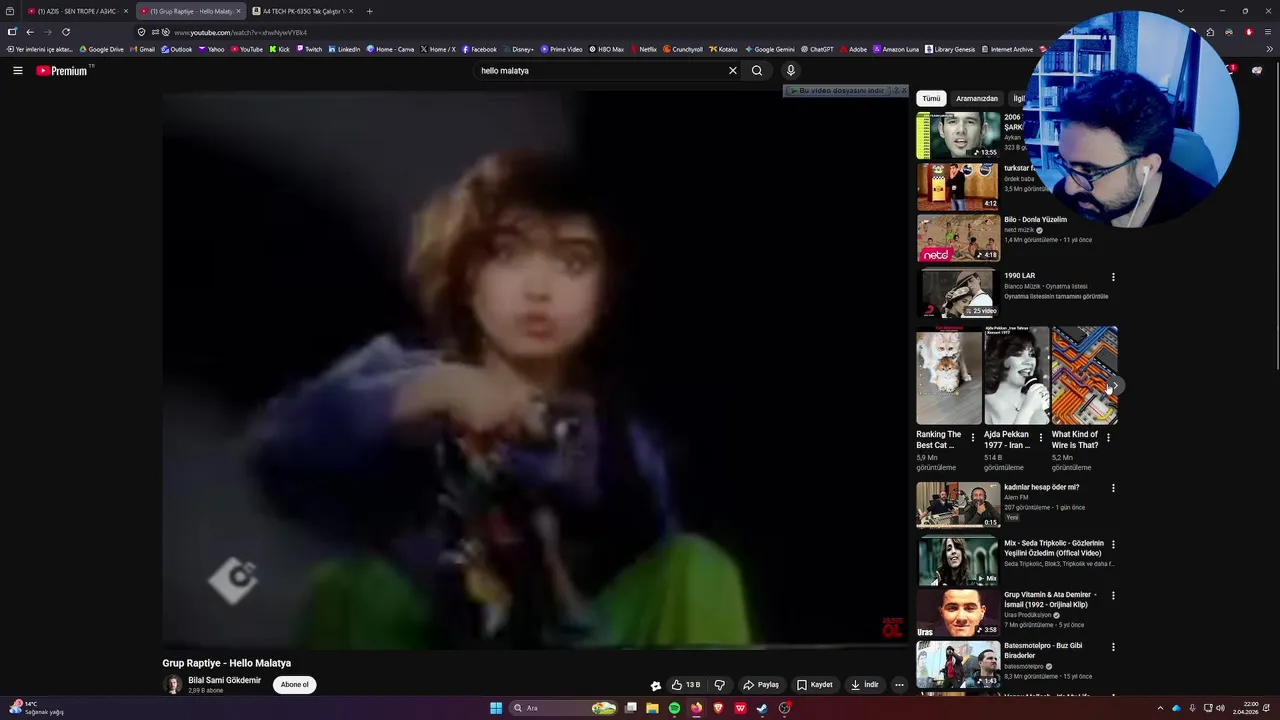The image size is (1280, 720).
Task: Open options for Seda Tripkolic mix
Action: (1113, 545)
